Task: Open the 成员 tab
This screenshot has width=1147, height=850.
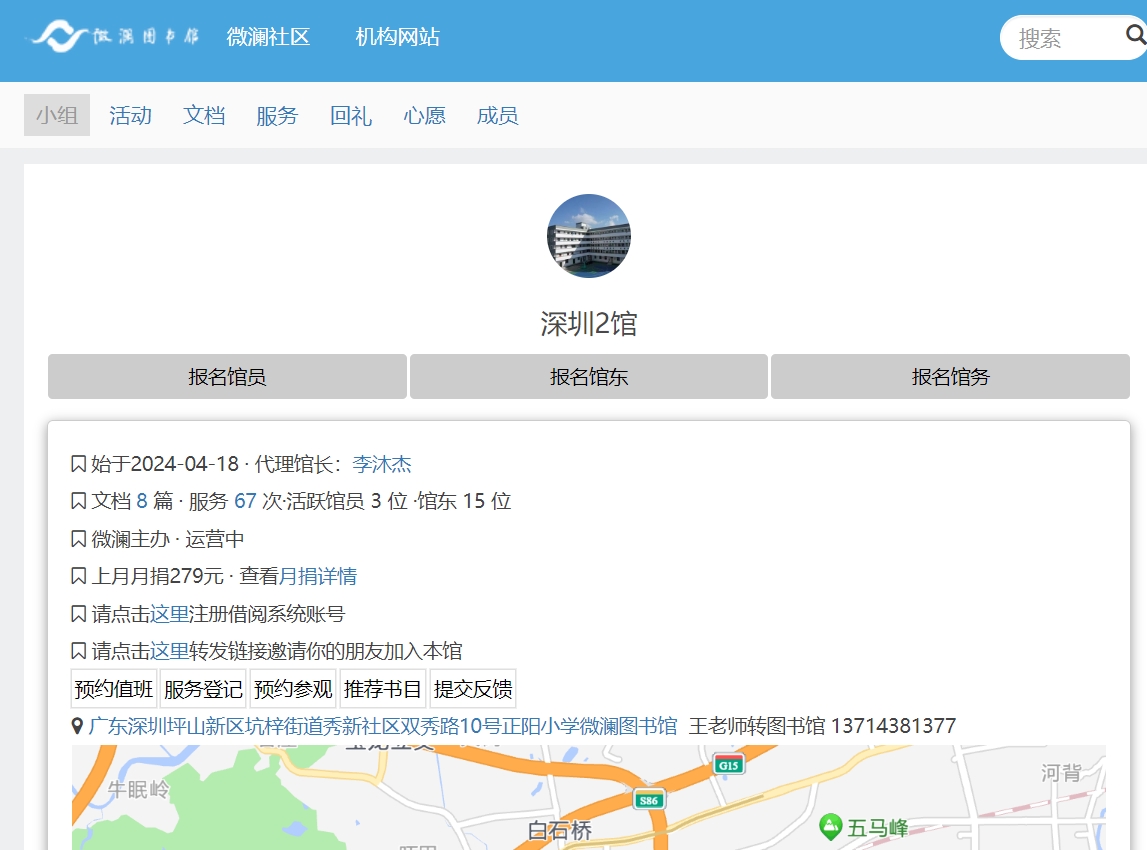Action: pos(497,116)
